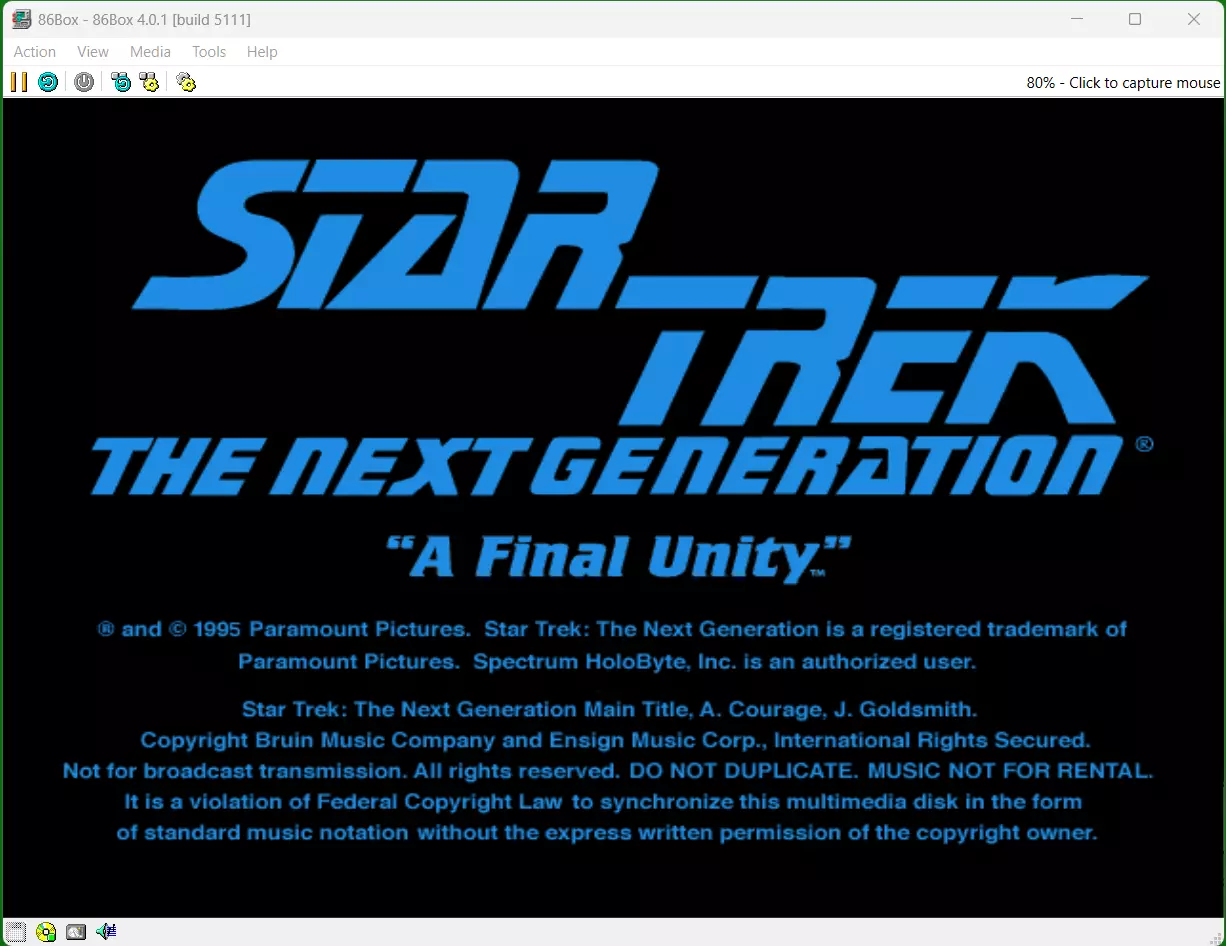
Task: Click the '1995 Paramount Pictures' copyright line
Action: point(612,629)
